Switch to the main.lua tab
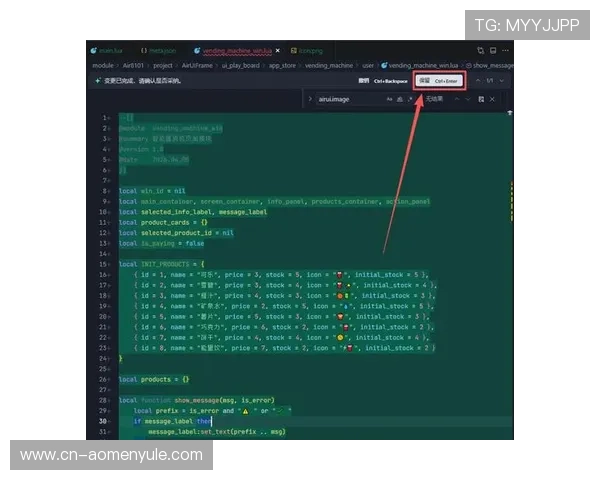The height and width of the screenshot is (480, 600). (108, 49)
